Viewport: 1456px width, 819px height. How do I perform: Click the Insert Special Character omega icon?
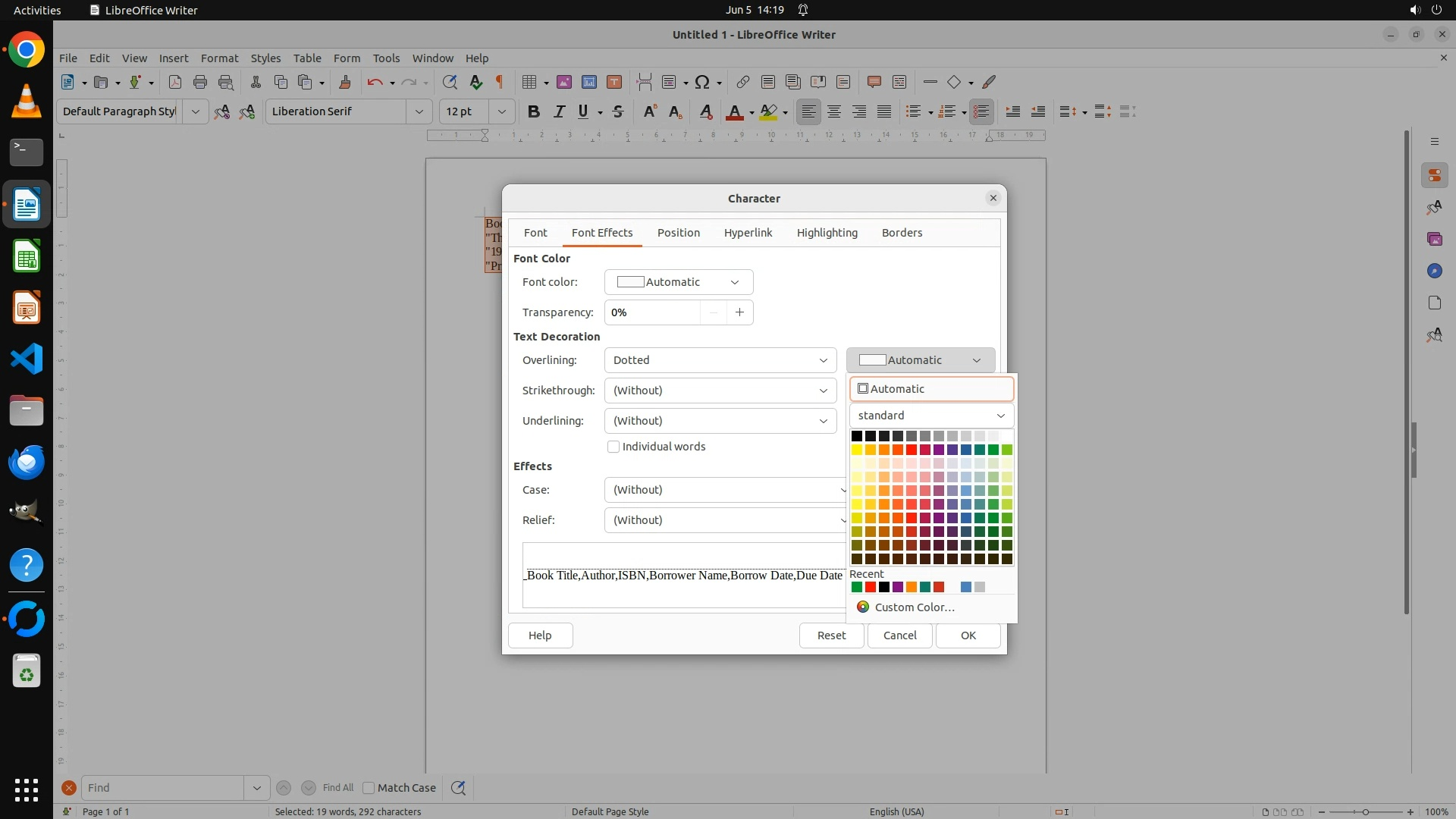(x=702, y=82)
